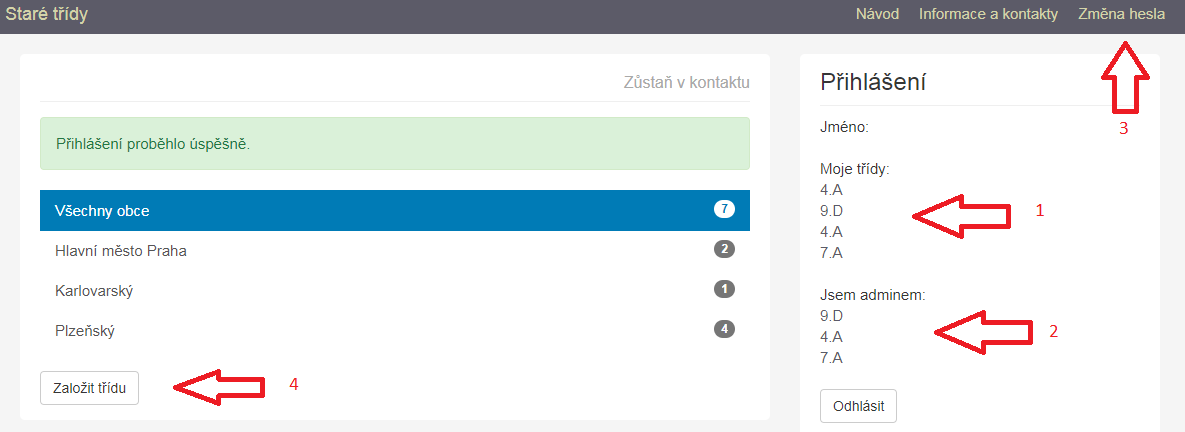The height and width of the screenshot is (432, 1185).
Task: Go to Informace a kontakty
Action: click(988, 14)
